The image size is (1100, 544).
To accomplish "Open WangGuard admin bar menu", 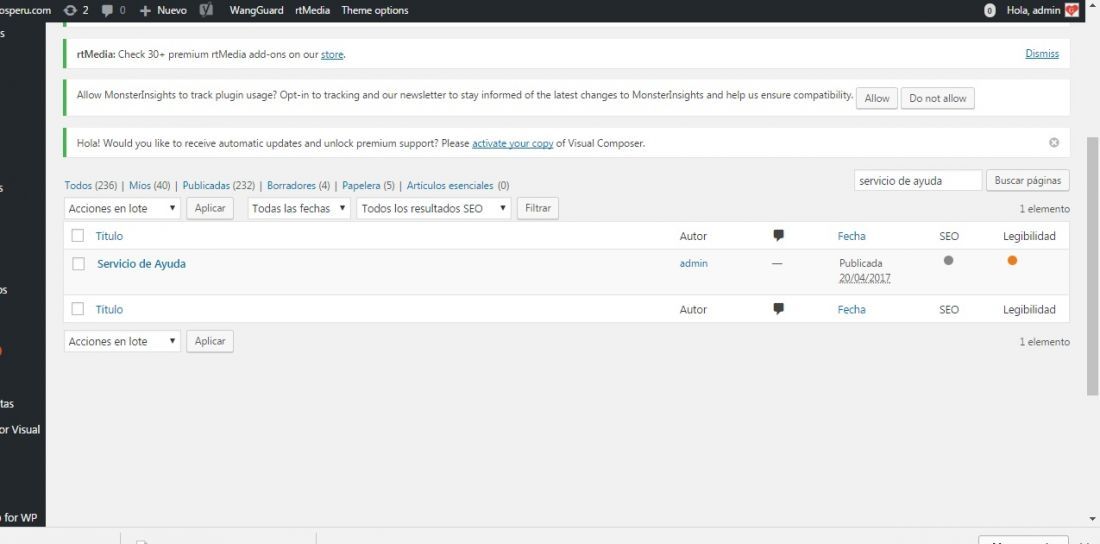I will click(x=256, y=11).
